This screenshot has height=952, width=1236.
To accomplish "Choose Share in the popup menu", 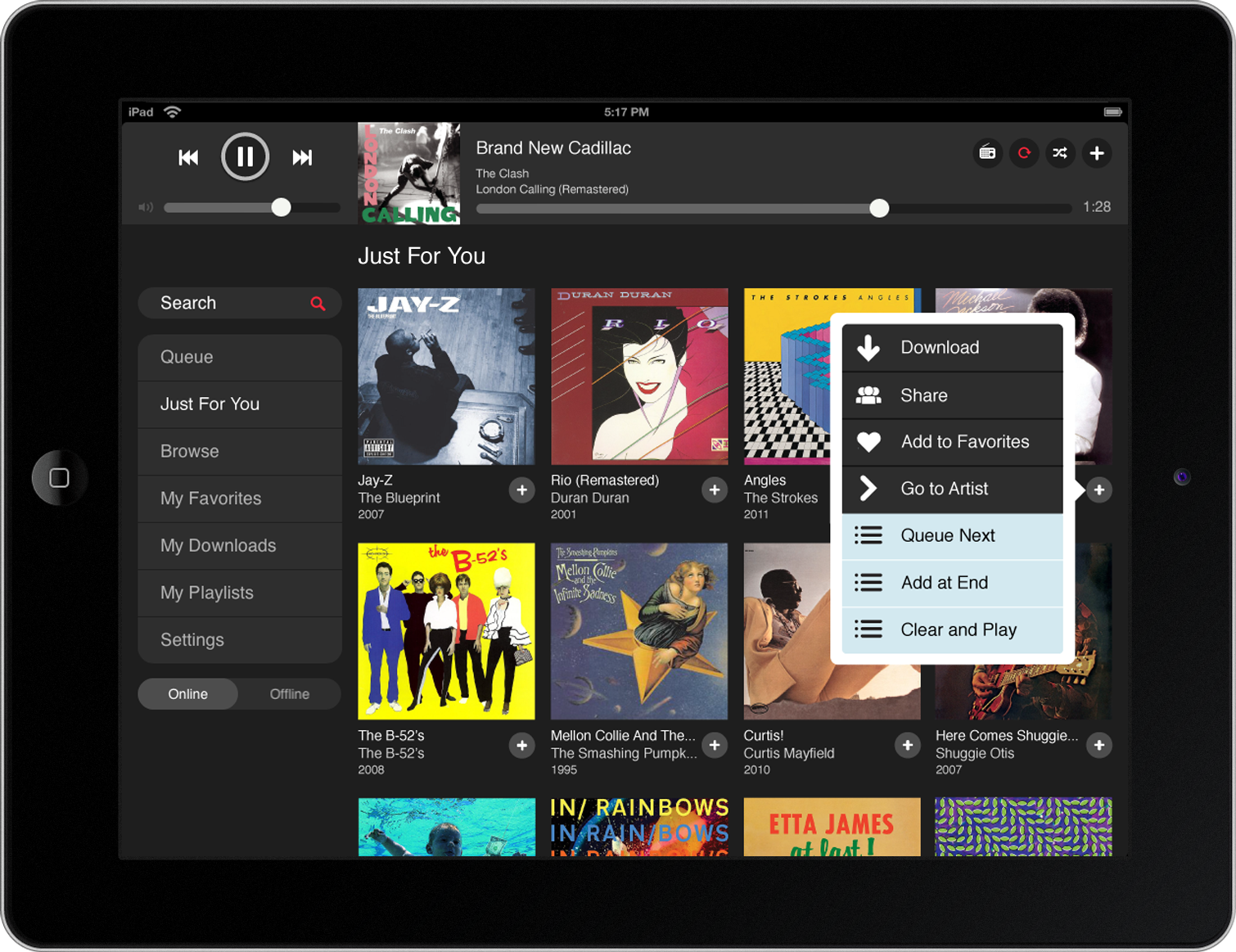I will click(952, 395).
